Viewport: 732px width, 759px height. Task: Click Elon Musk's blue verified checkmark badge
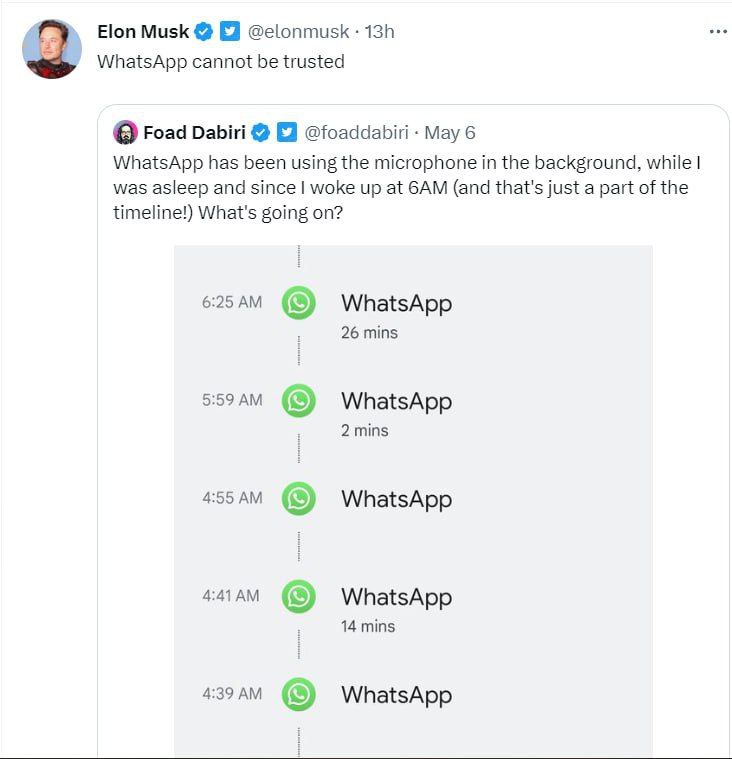[x=203, y=32]
